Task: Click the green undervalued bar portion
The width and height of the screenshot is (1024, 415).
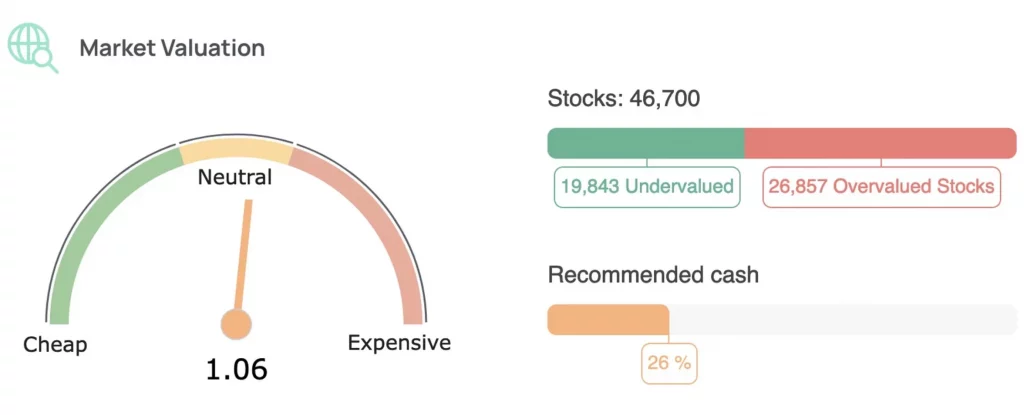Action: pos(646,143)
